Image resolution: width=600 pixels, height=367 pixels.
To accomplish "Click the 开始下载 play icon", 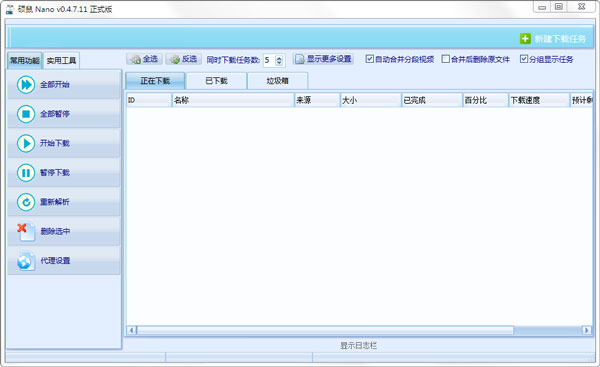I will click(x=26, y=143).
